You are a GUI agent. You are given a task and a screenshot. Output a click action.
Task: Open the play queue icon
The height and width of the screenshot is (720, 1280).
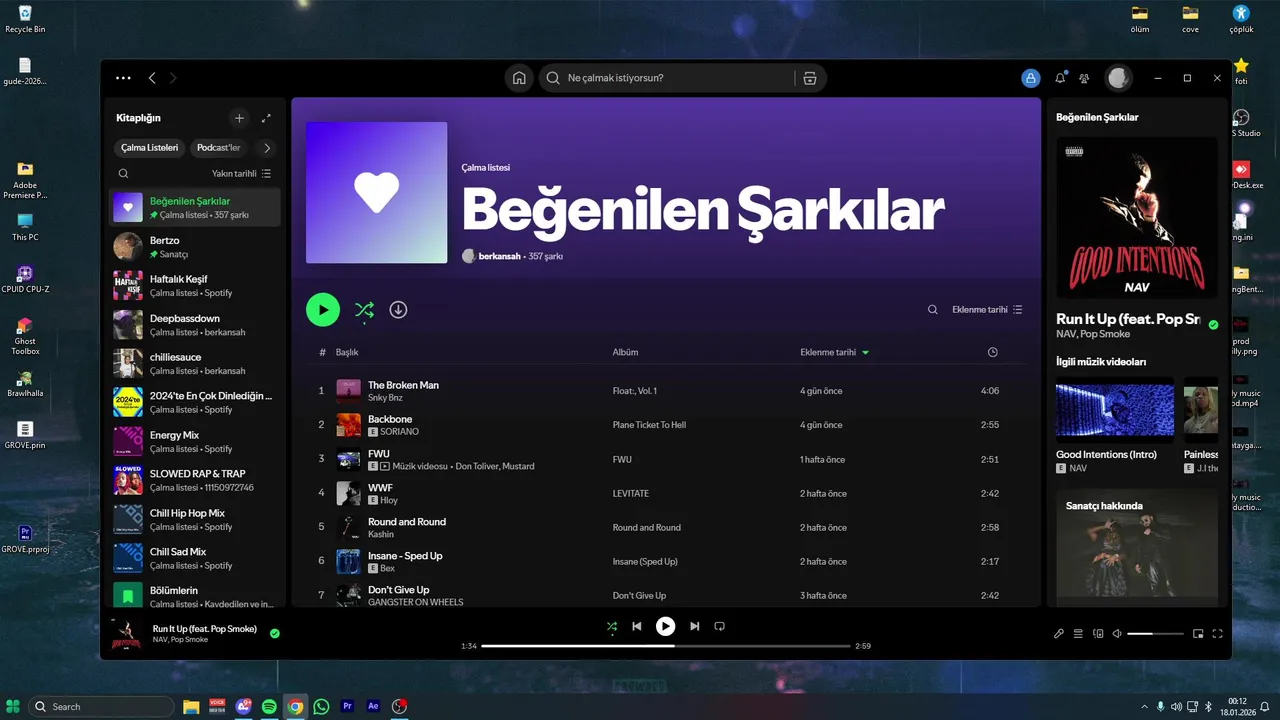tap(1078, 633)
